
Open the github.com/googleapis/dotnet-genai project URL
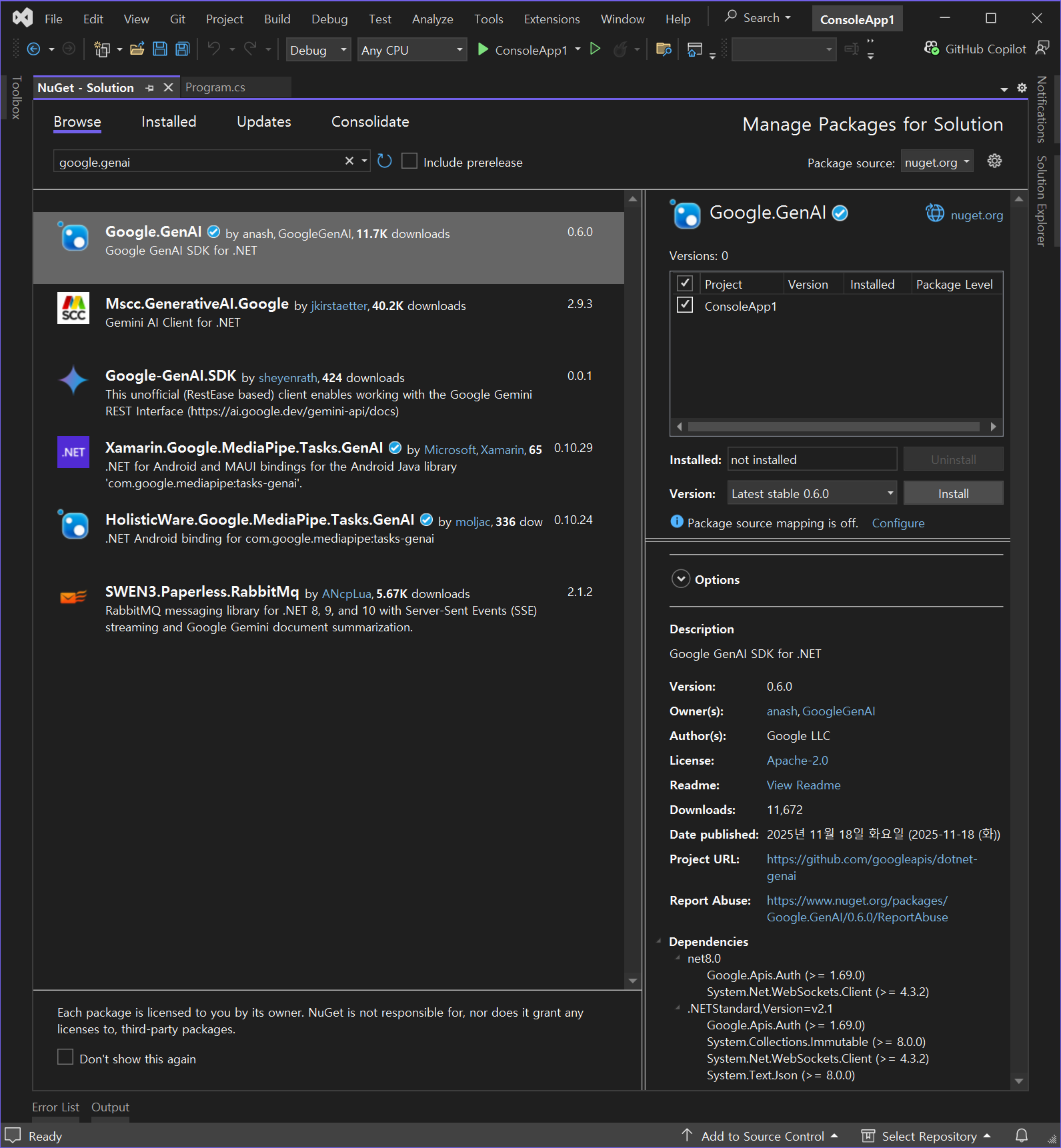872,867
